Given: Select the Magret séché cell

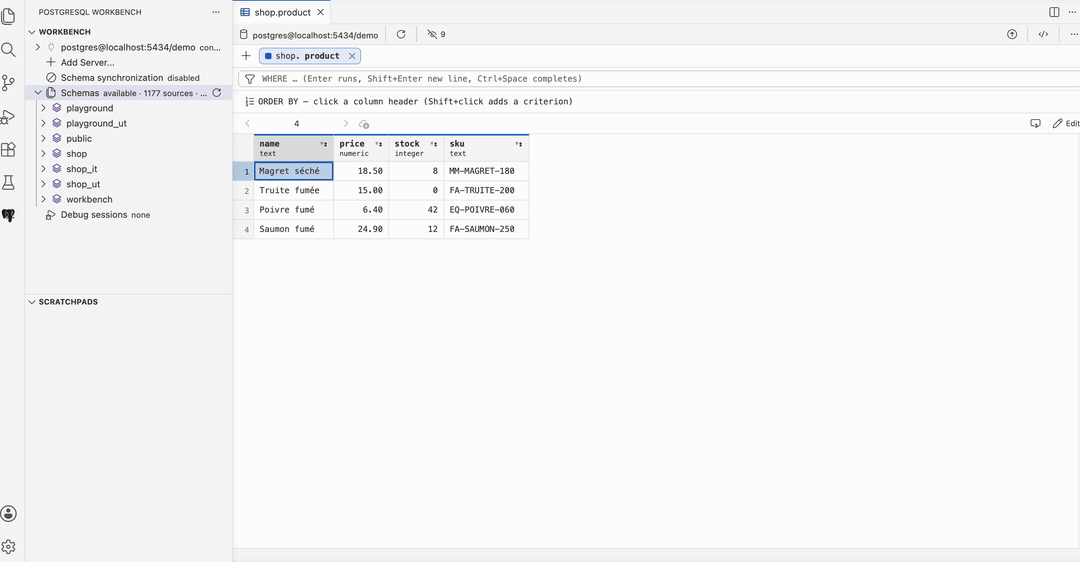Looking at the screenshot, I should (x=293, y=171).
